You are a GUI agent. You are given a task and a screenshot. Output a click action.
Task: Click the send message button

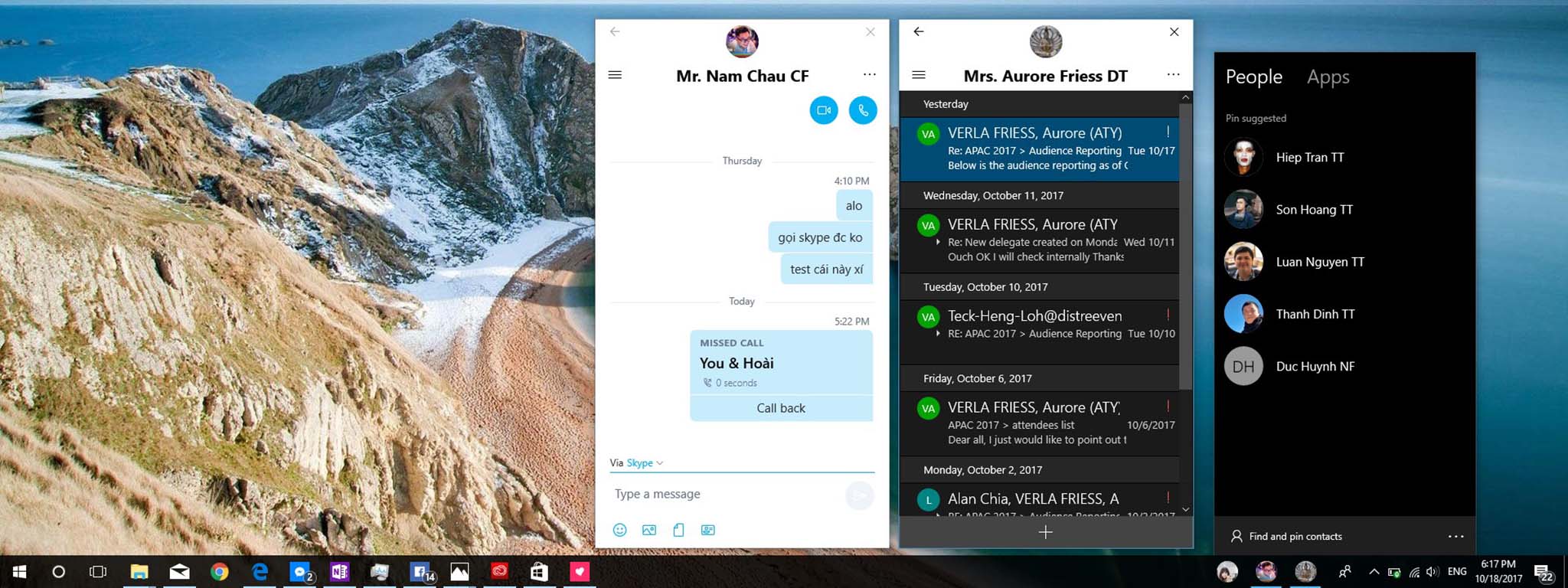pos(860,495)
